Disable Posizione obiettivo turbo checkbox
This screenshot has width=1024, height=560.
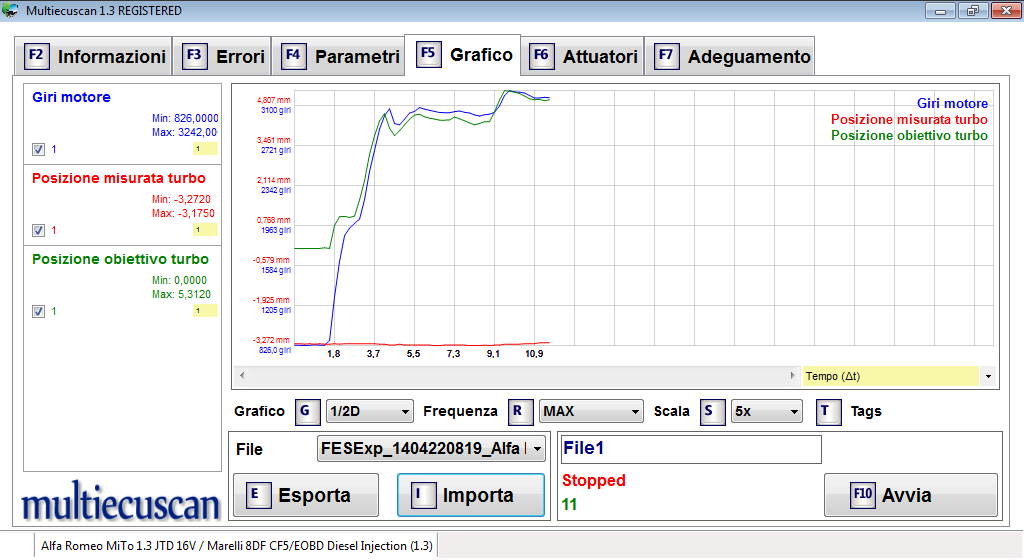tap(38, 311)
